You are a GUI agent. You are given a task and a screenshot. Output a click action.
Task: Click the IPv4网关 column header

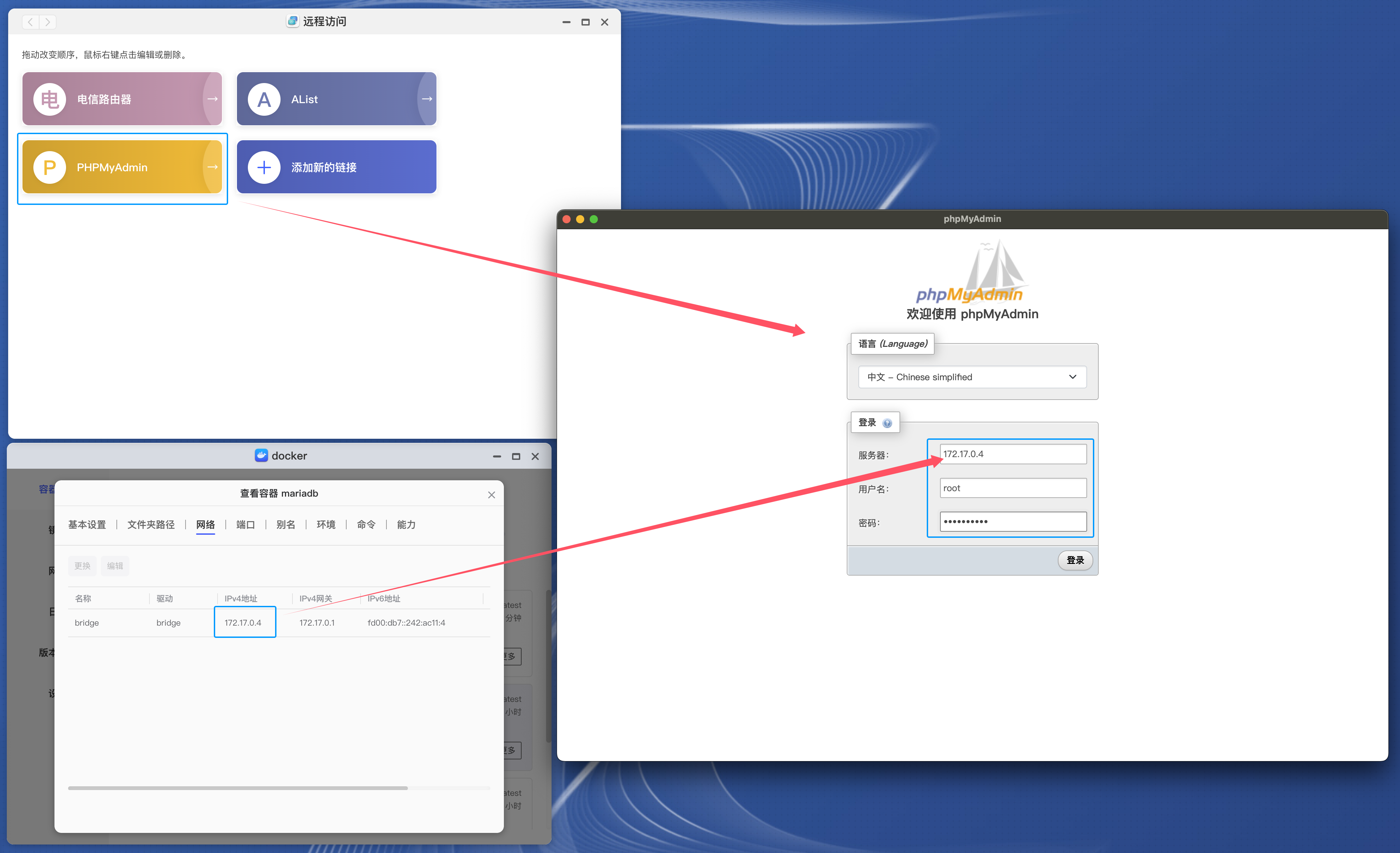point(316,599)
